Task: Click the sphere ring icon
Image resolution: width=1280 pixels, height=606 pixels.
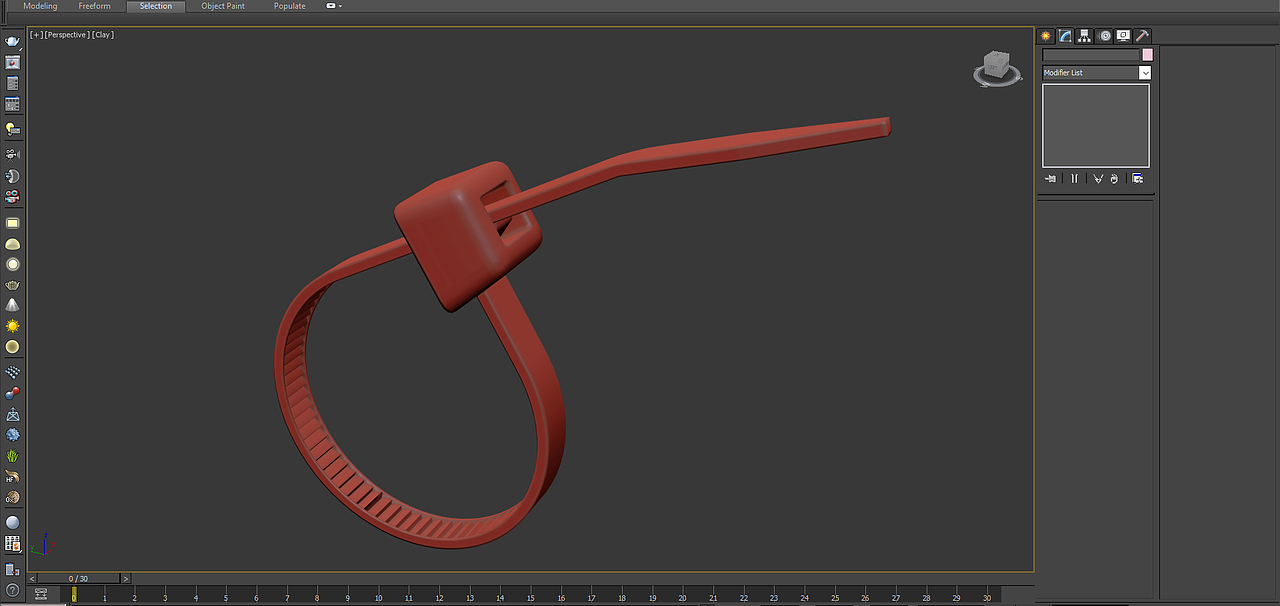Action: pos(12,264)
